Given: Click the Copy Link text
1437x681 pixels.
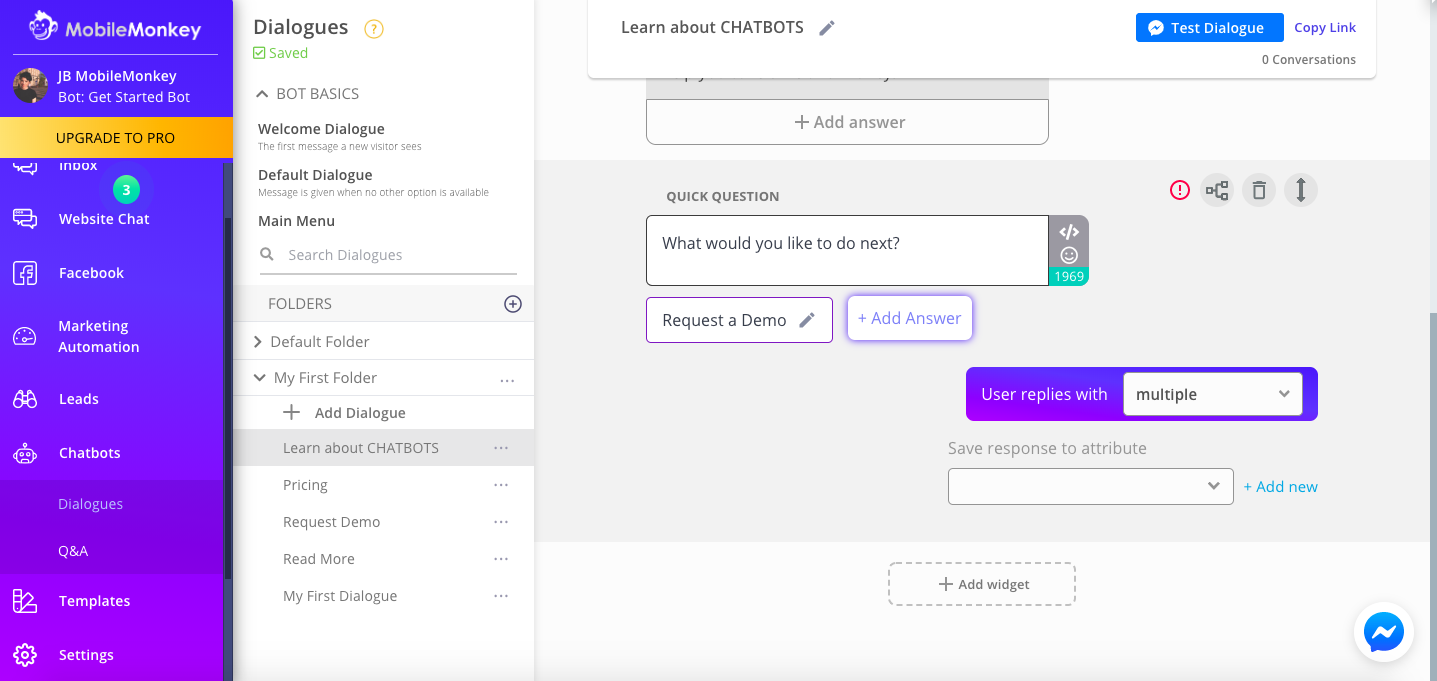Looking at the screenshot, I should [1324, 27].
